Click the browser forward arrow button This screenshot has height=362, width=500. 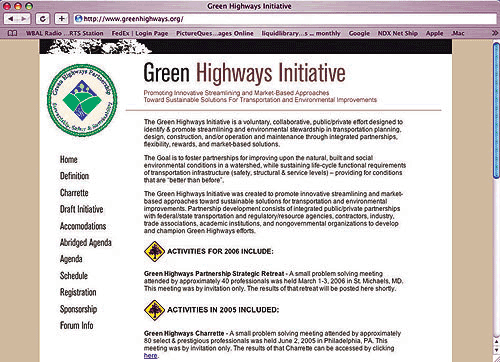point(23,19)
